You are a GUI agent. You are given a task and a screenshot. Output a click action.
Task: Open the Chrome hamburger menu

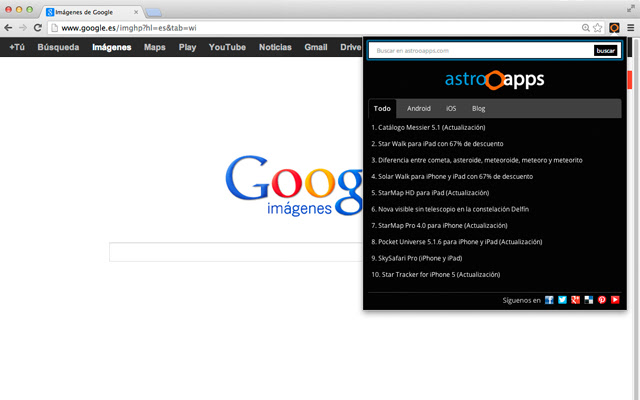point(631,28)
